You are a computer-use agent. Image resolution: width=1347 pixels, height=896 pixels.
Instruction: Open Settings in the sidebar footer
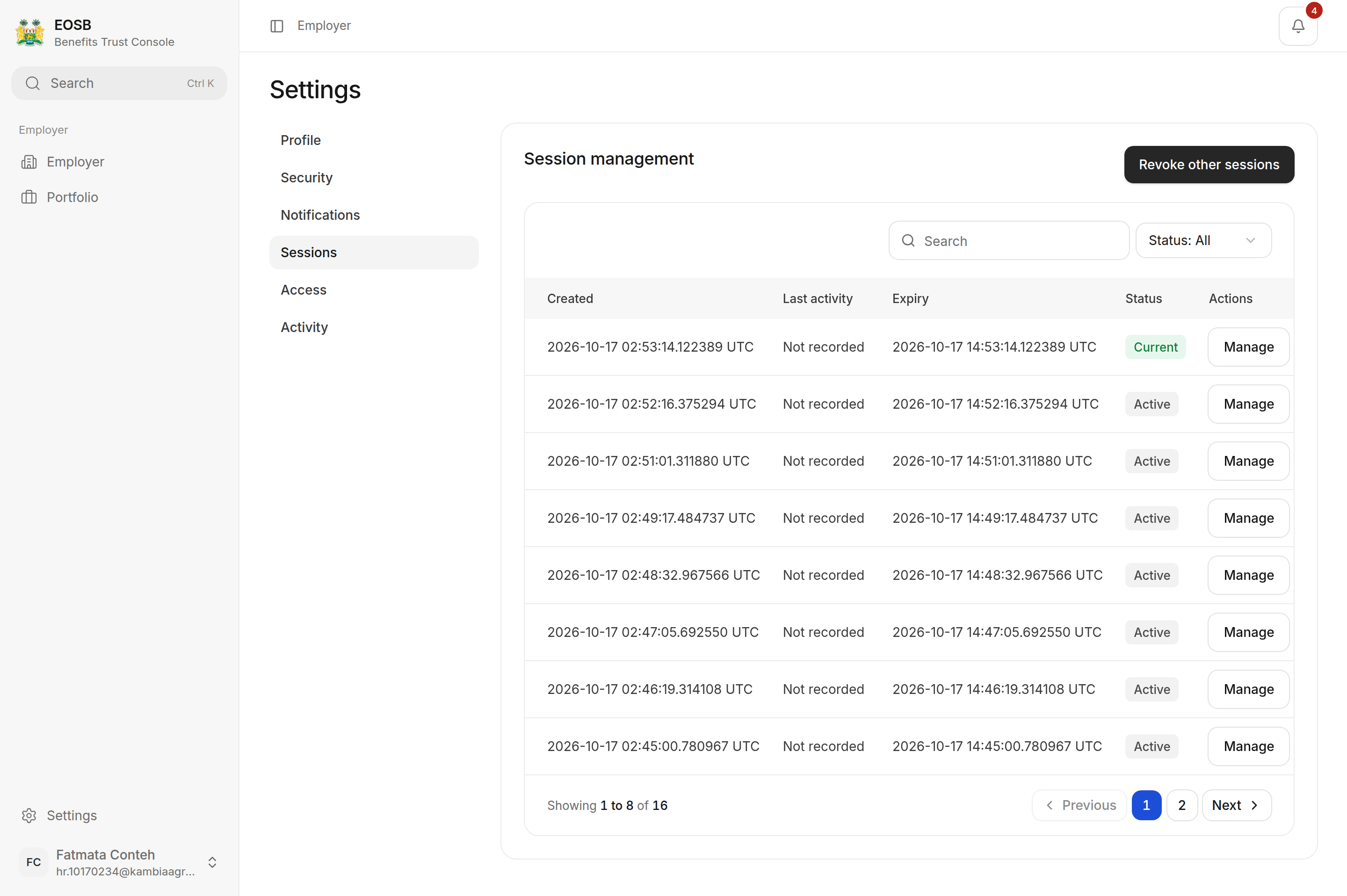pos(119,816)
